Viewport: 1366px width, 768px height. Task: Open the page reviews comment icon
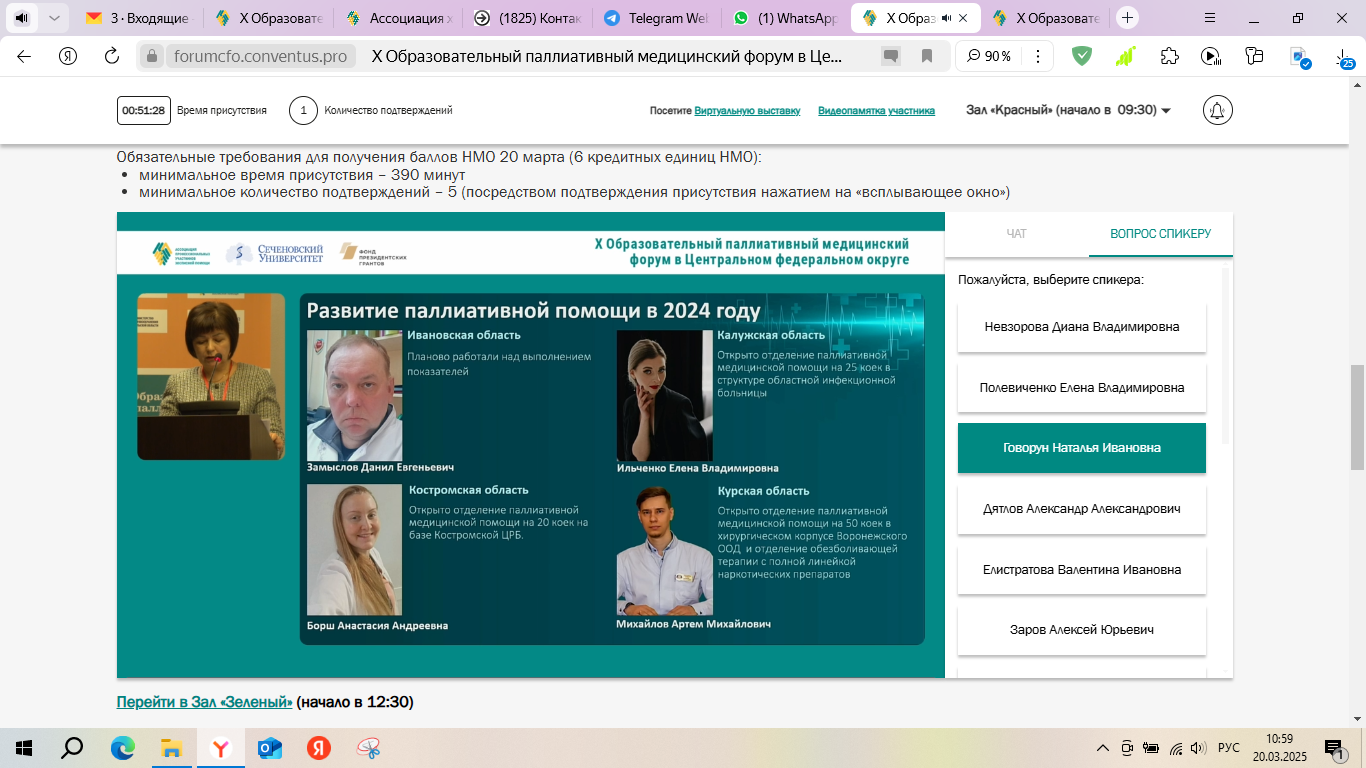[x=890, y=57]
